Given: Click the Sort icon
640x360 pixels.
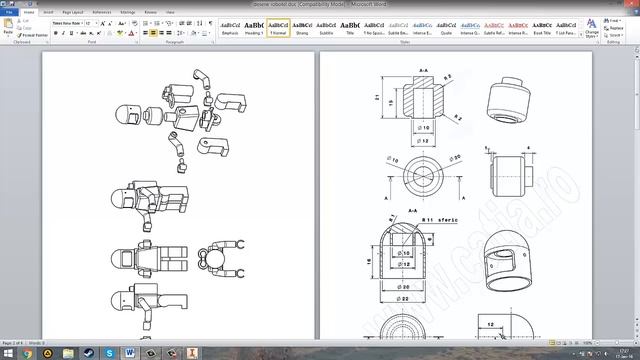Looking at the screenshot, I should click(x=200, y=23).
